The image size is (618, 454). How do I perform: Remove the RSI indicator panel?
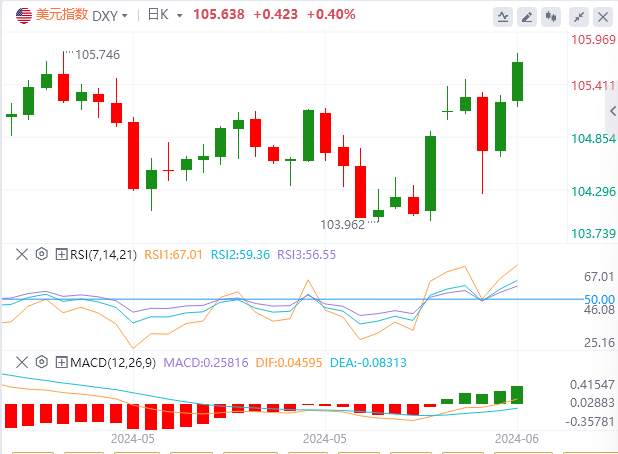(22, 254)
